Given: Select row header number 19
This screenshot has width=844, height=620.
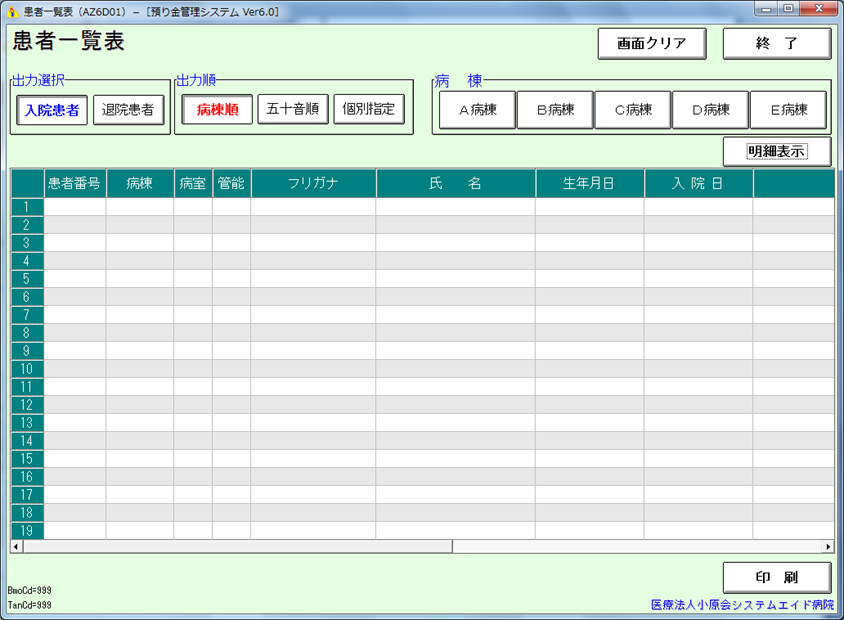Looking at the screenshot, I should (x=27, y=531).
